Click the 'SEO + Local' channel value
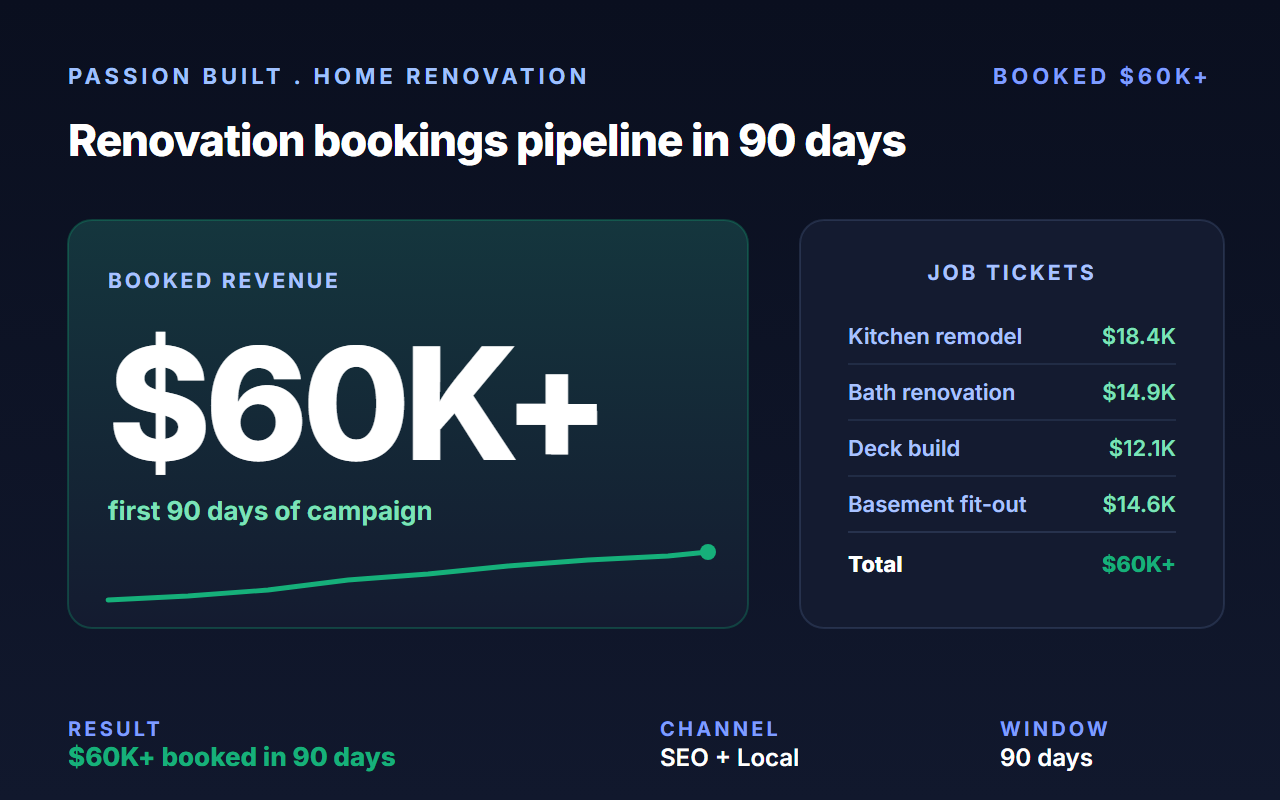This screenshot has height=800, width=1280. (729, 758)
